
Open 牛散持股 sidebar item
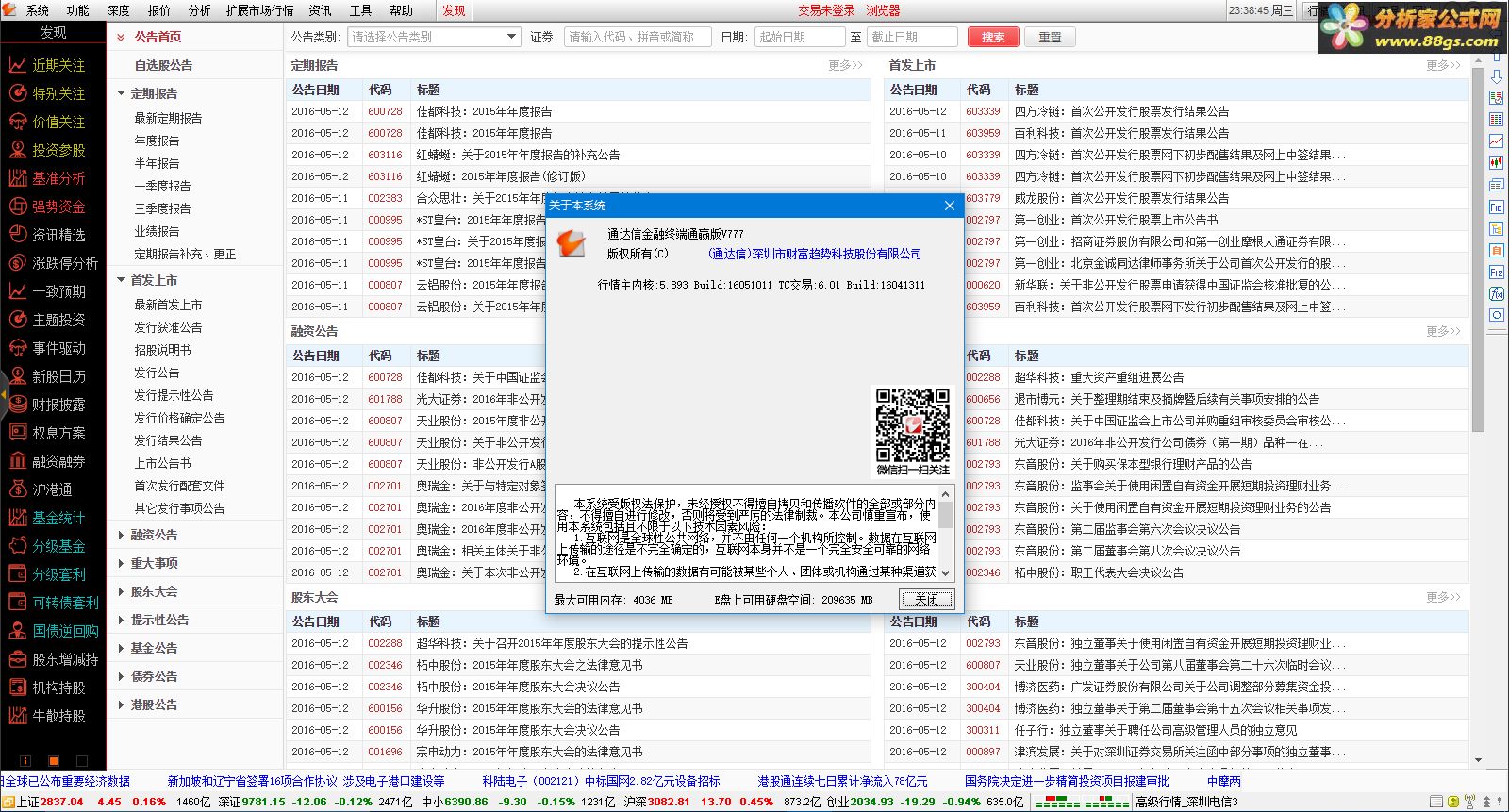53,716
